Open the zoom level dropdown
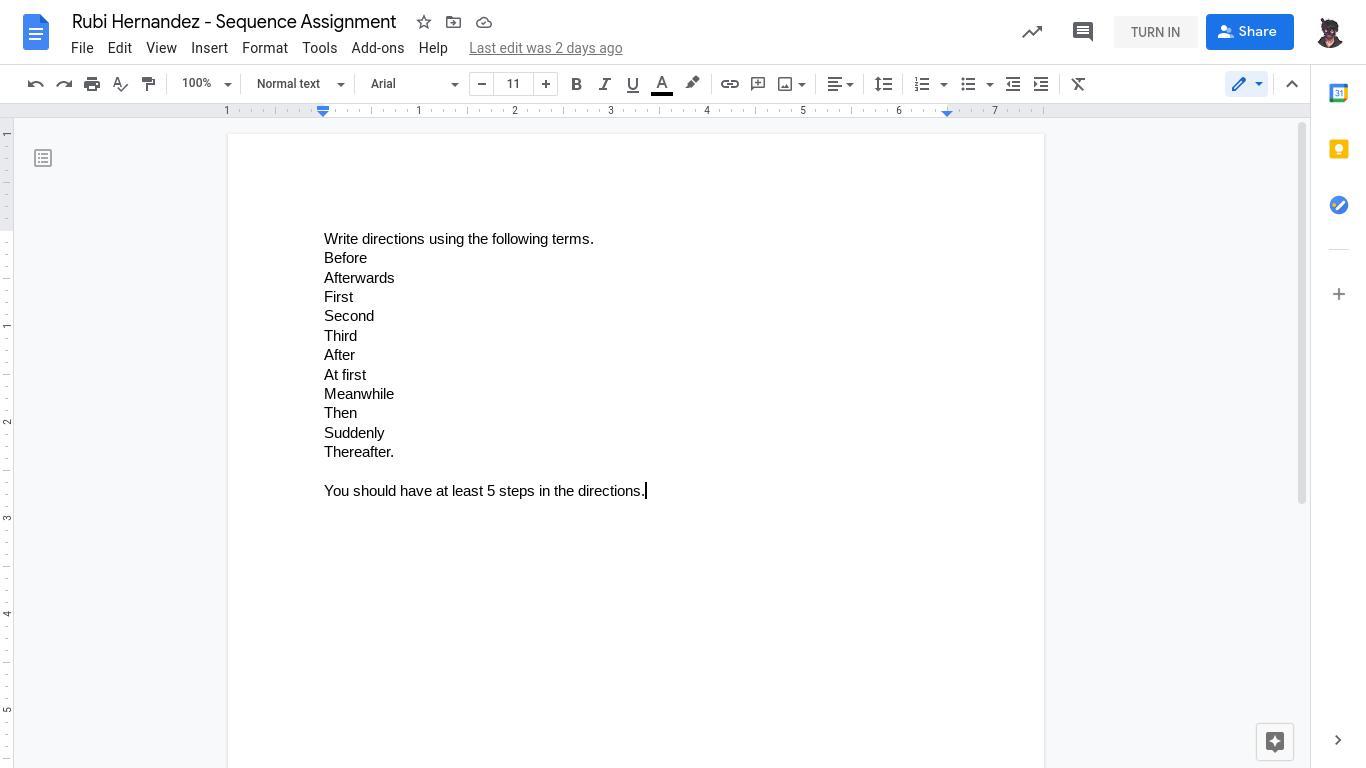 206,84
